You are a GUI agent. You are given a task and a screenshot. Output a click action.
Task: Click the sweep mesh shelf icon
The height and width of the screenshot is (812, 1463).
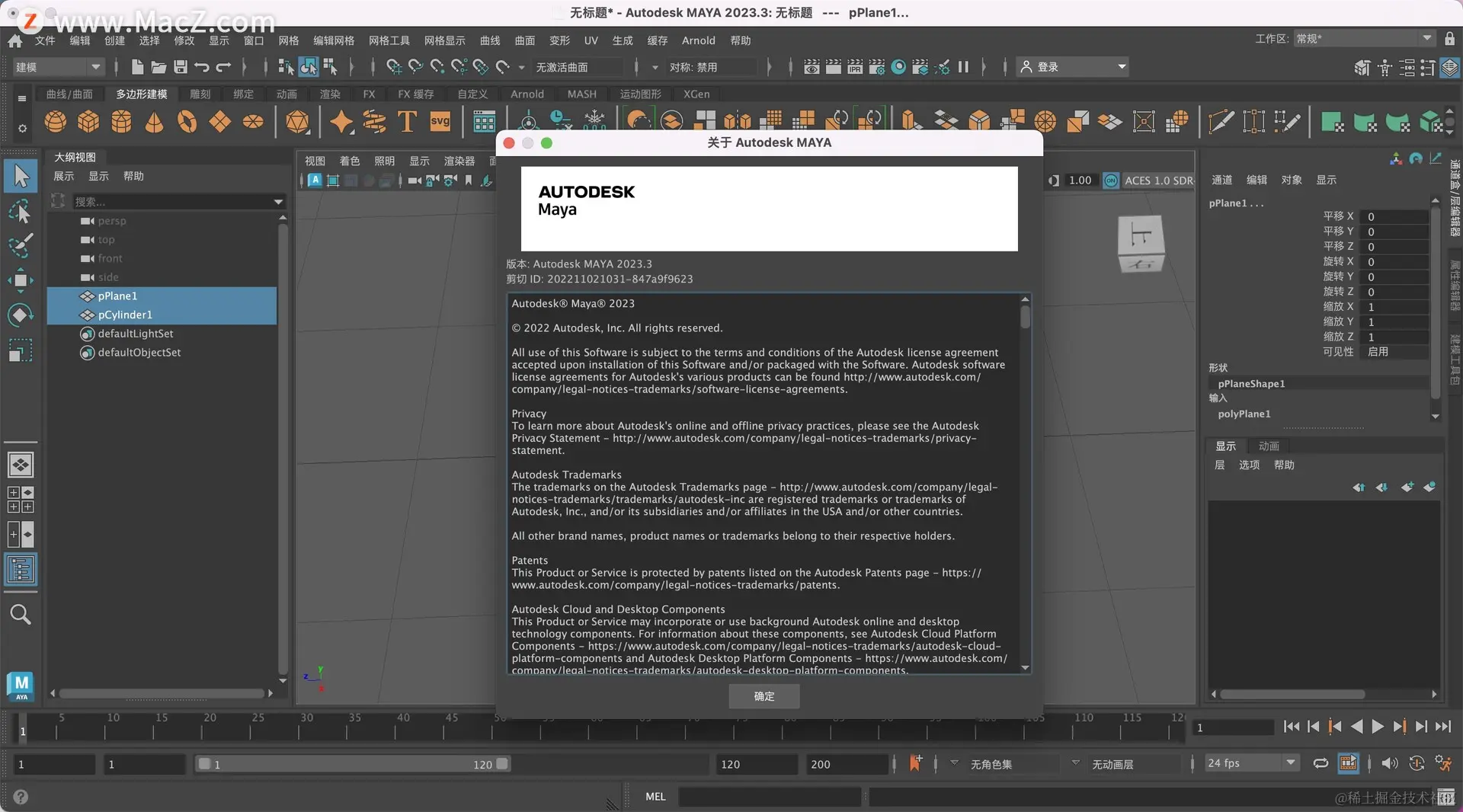(x=374, y=121)
